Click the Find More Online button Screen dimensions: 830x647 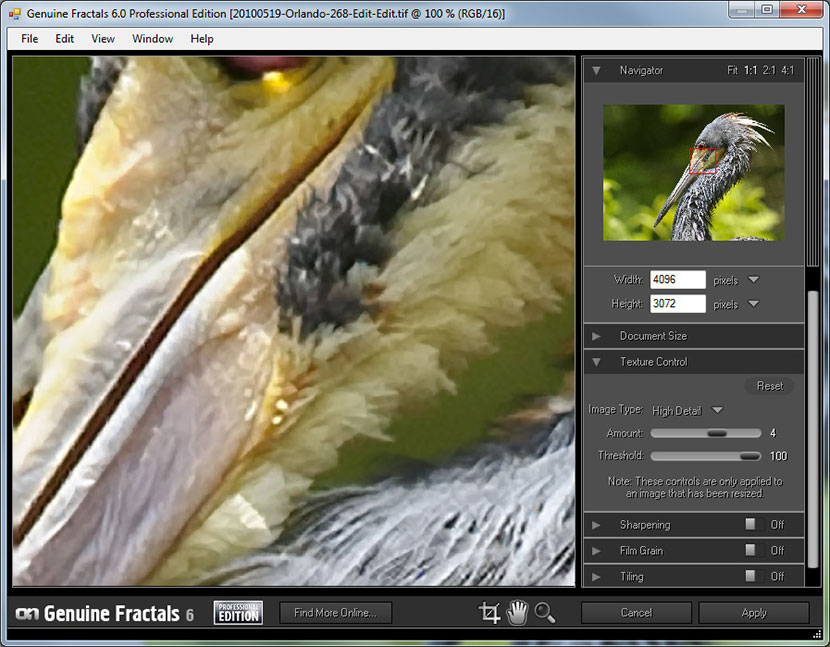[x=335, y=613]
